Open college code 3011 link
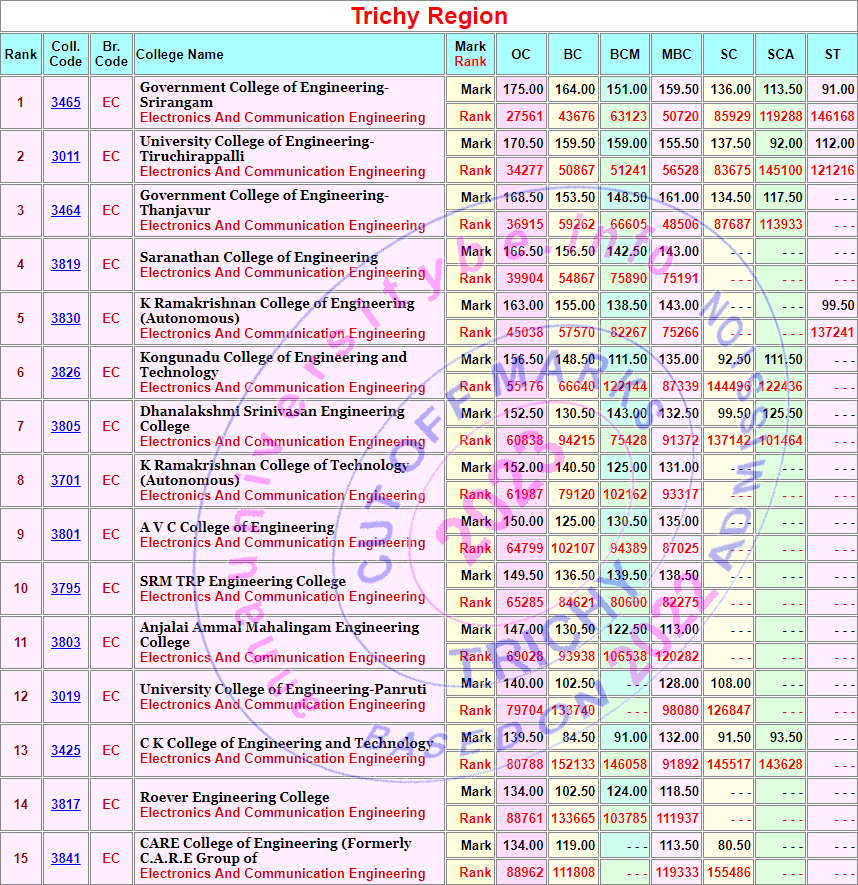Screen dimensions: 858x885 coord(66,157)
